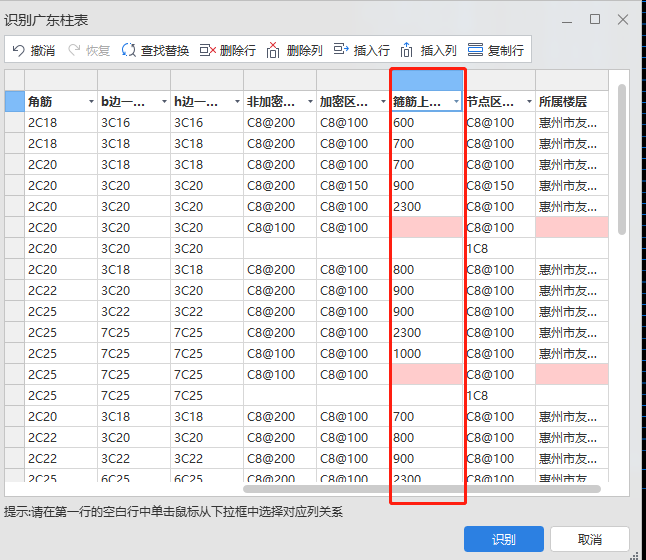Click the 取消 button
The image size is (646, 560).
pyautogui.click(x=590, y=539)
